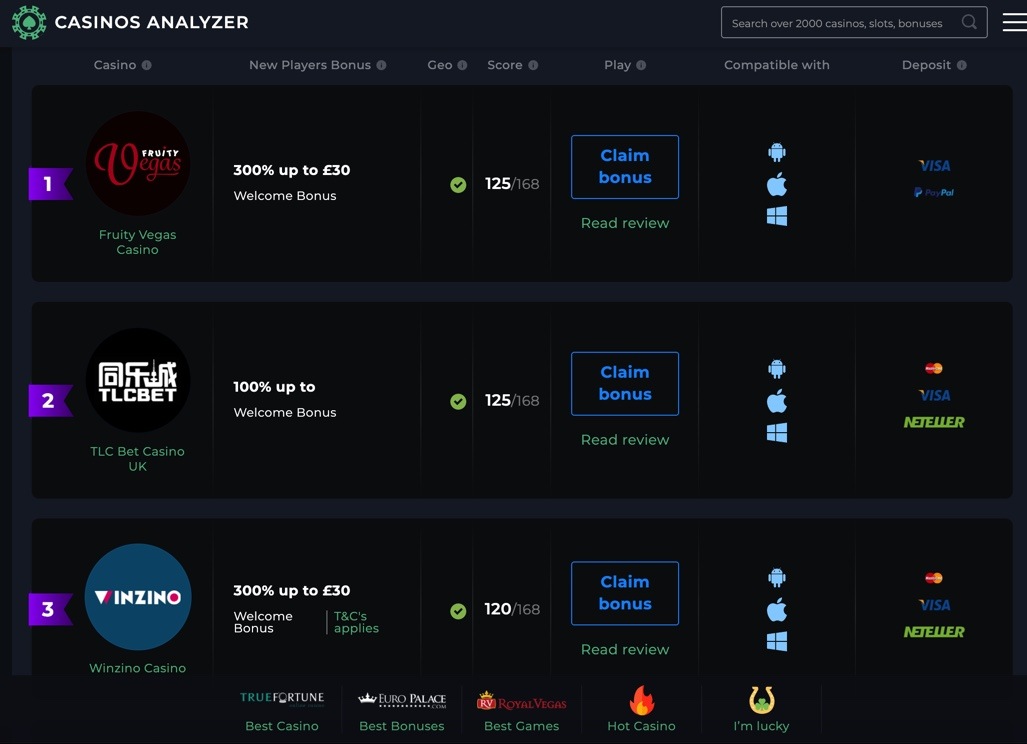Screen dimensions: 1027x744
Task: Click geo checkmark in TLC Bet row
Action: (x=458, y=401)
